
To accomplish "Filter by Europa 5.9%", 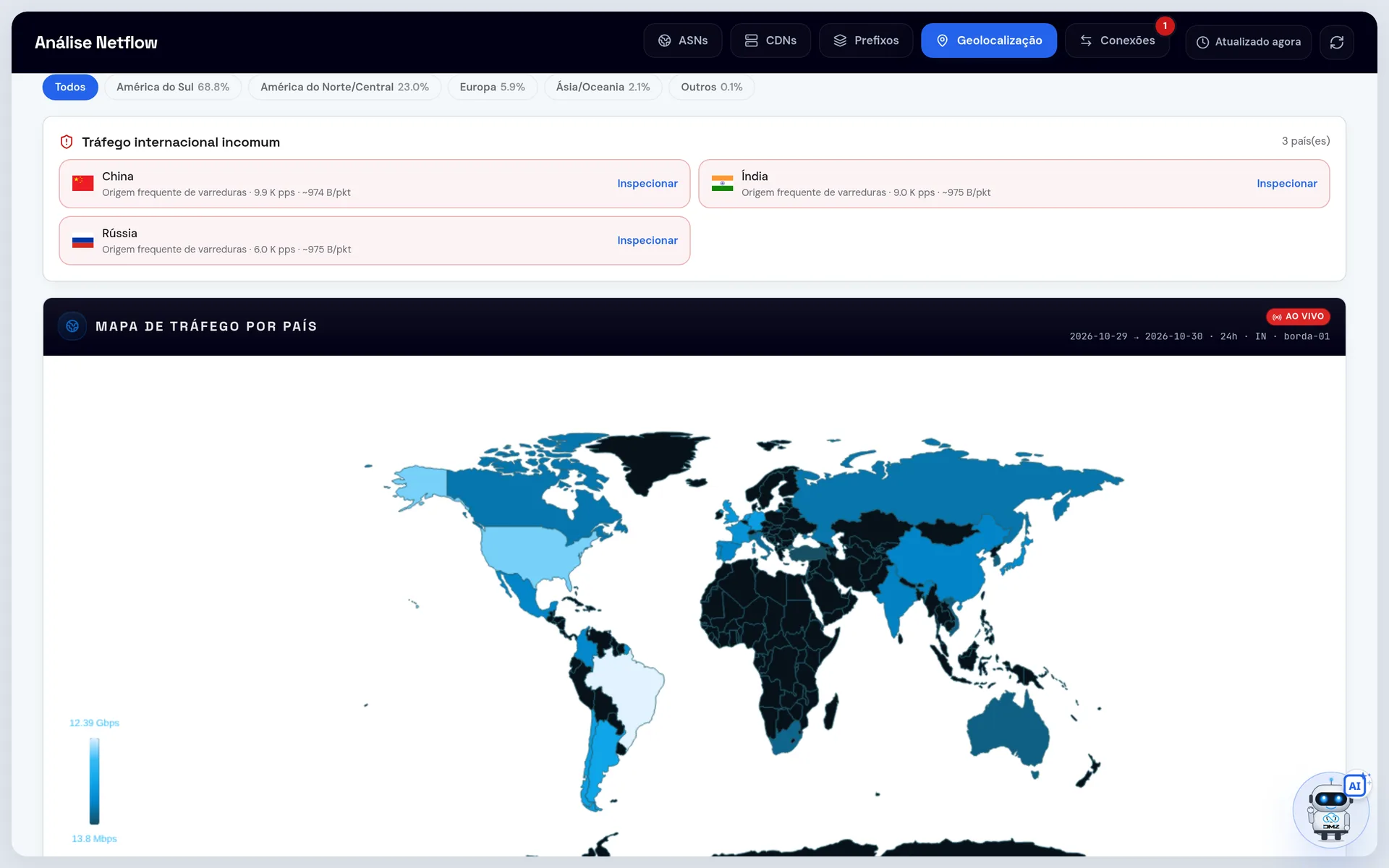I will click(492, 87).
